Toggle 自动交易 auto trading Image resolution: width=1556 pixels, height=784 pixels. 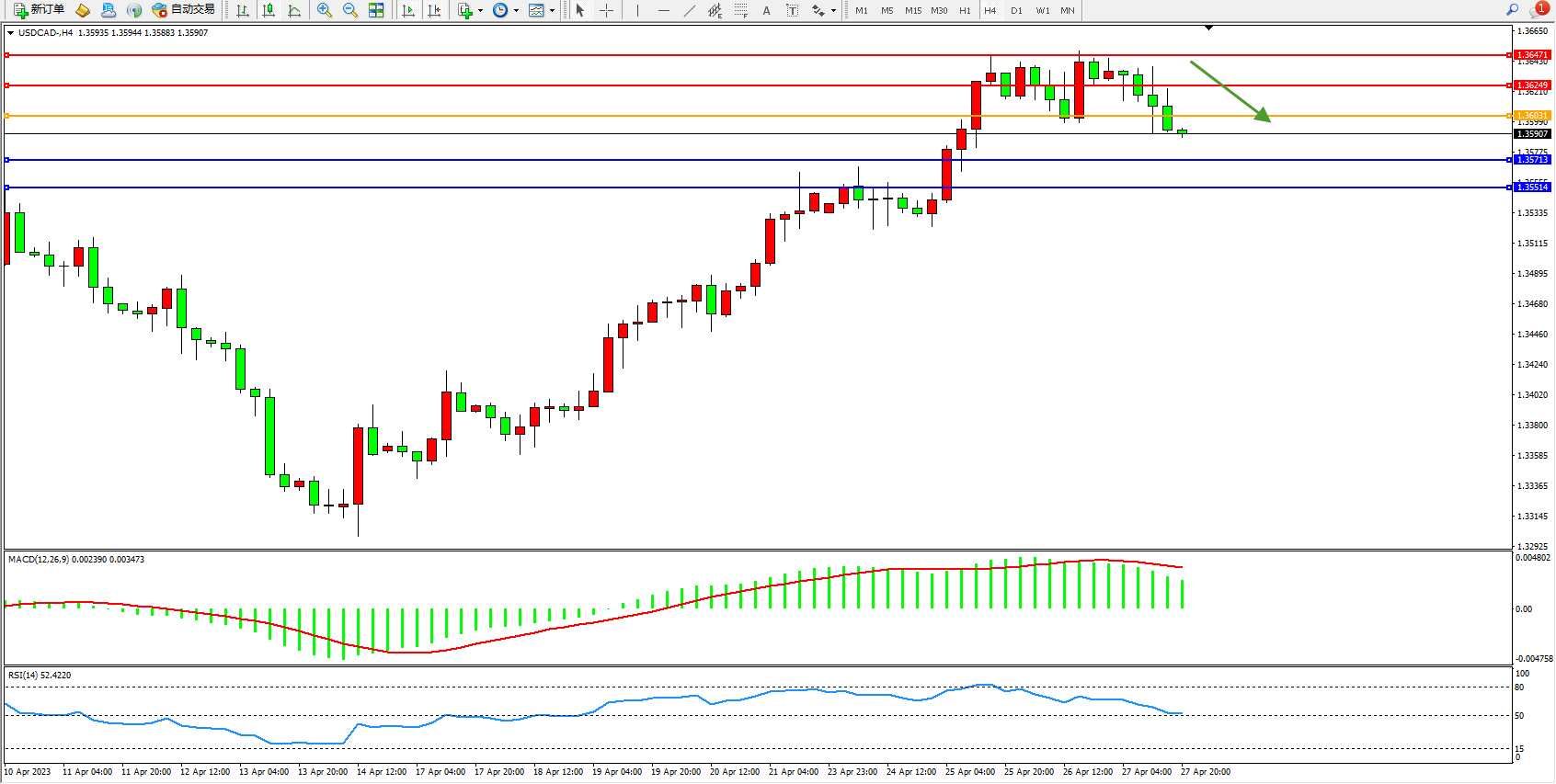click(184, 10)
